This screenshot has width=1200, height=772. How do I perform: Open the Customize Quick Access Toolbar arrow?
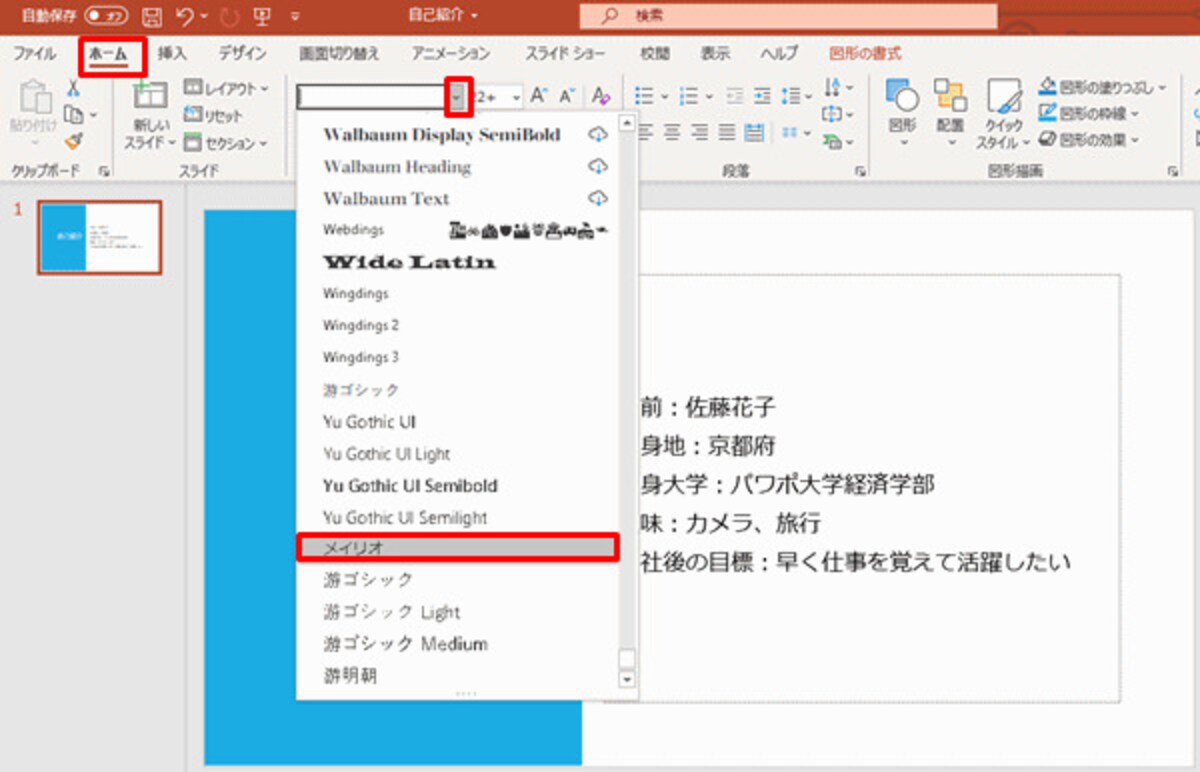click(x=295, y=17)
